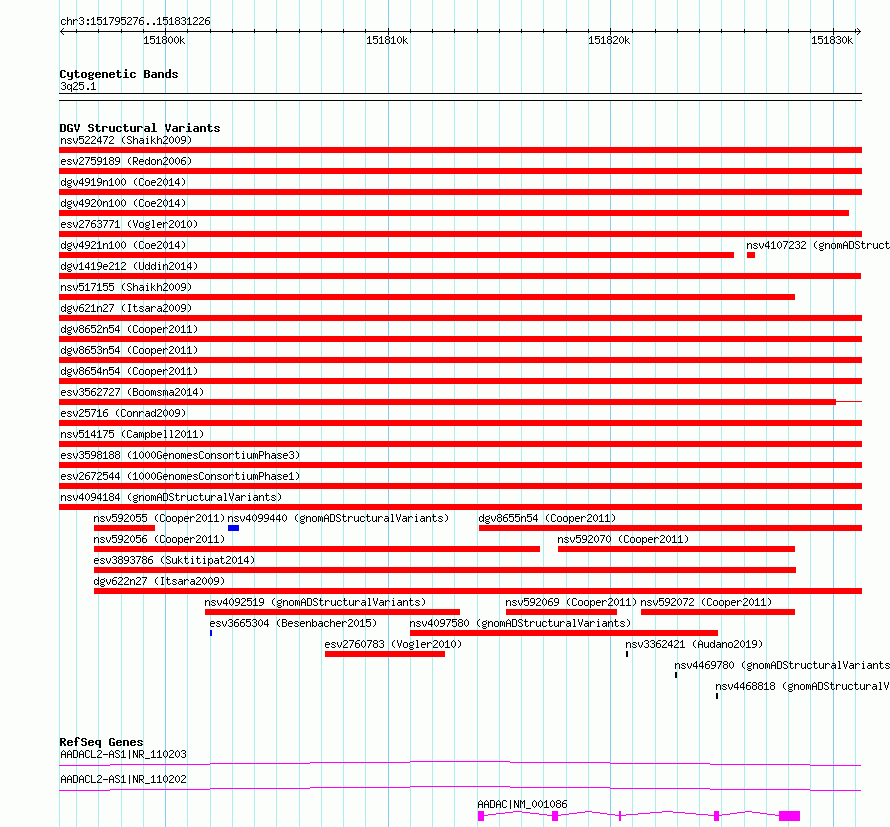Open esv3893786 (Suktitipat2014) label

tap(174, 560)
